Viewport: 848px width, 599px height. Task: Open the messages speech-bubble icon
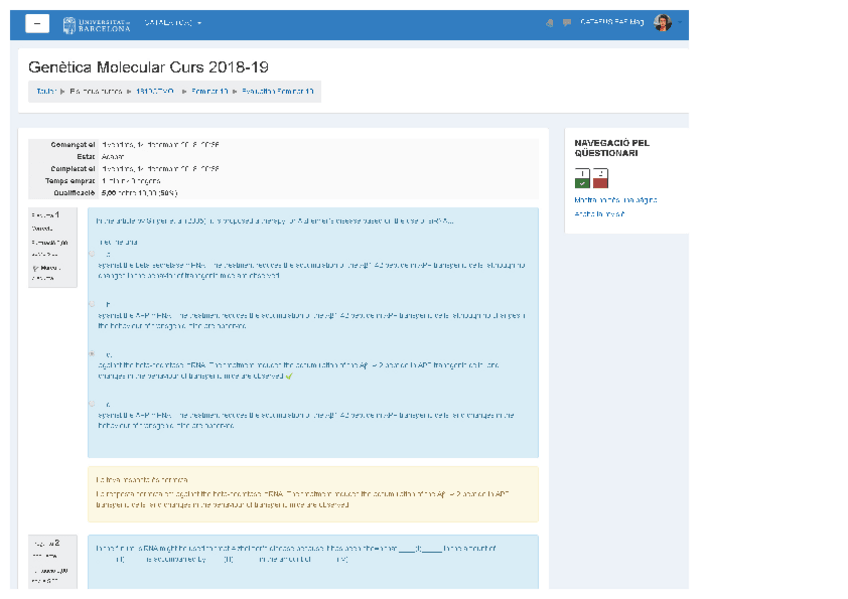click(566, 23)
